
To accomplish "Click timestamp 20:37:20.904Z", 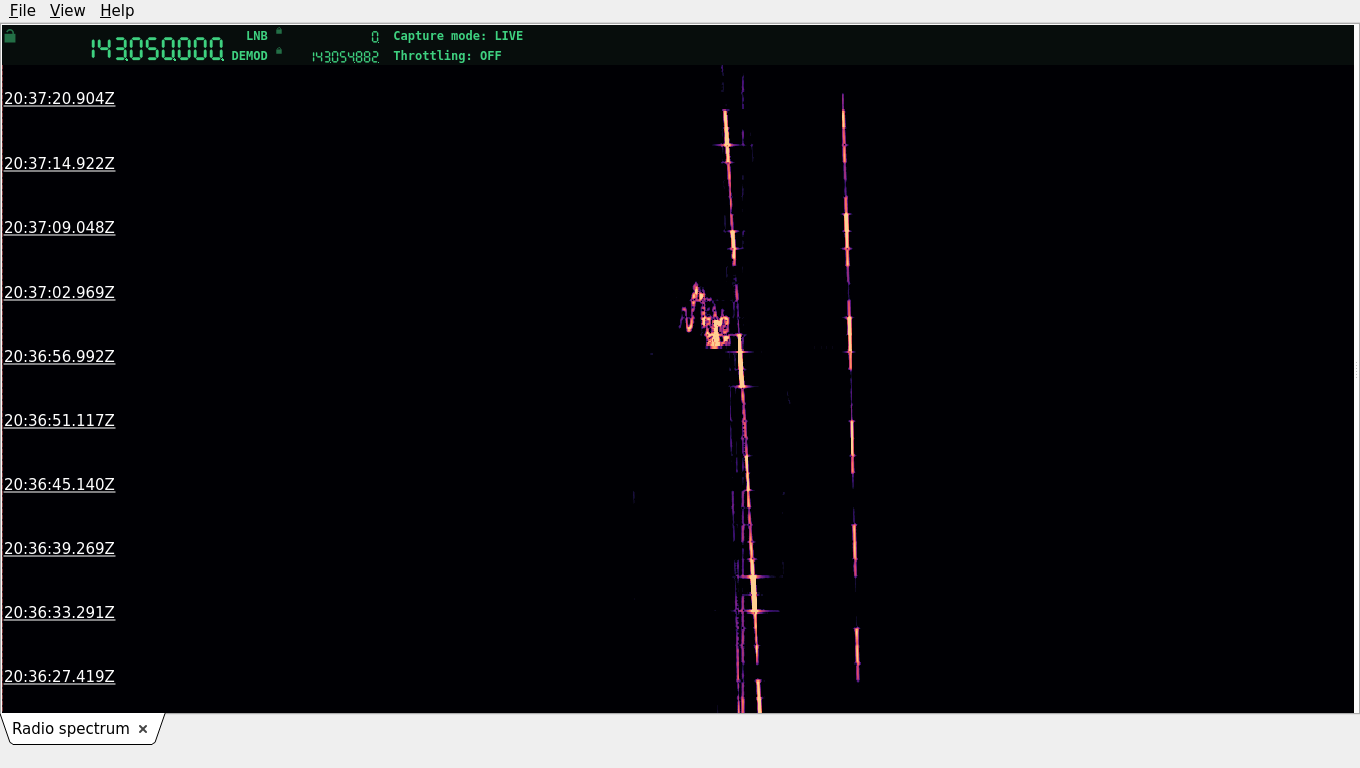I will pyautogui.click(x=59, y=99).
